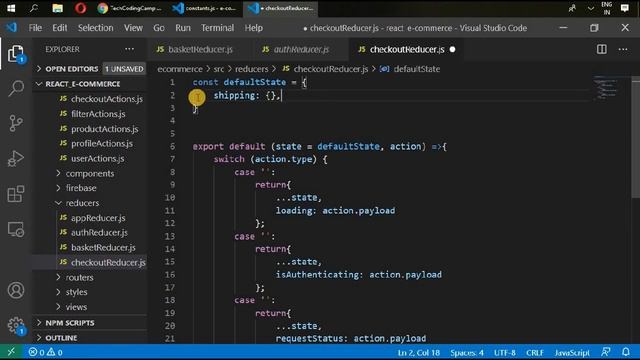Open File Explorer from taskbar
640x360 pixels.
(58, 8)
